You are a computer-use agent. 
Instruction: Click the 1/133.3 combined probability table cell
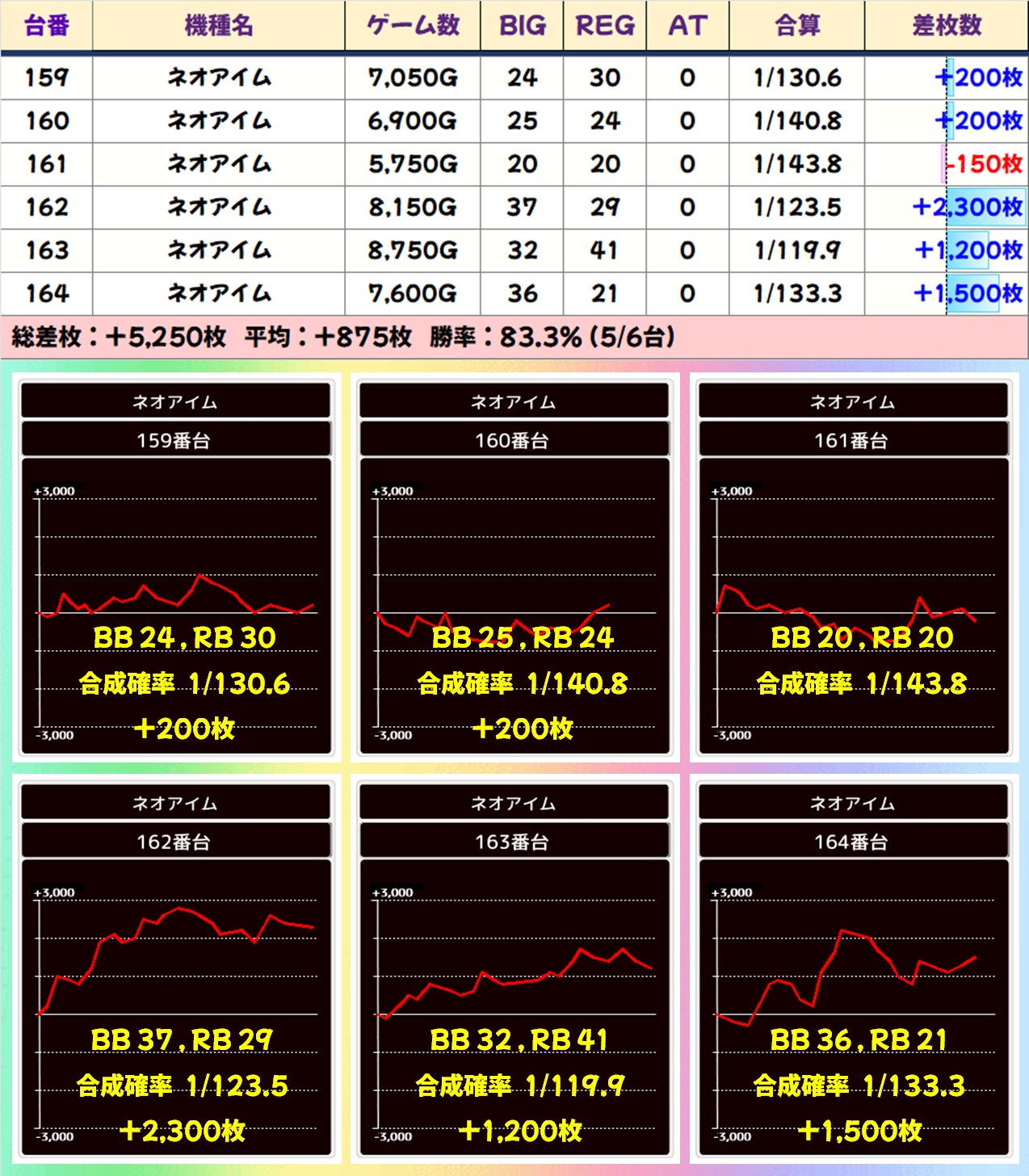click(x=797, y=293)
